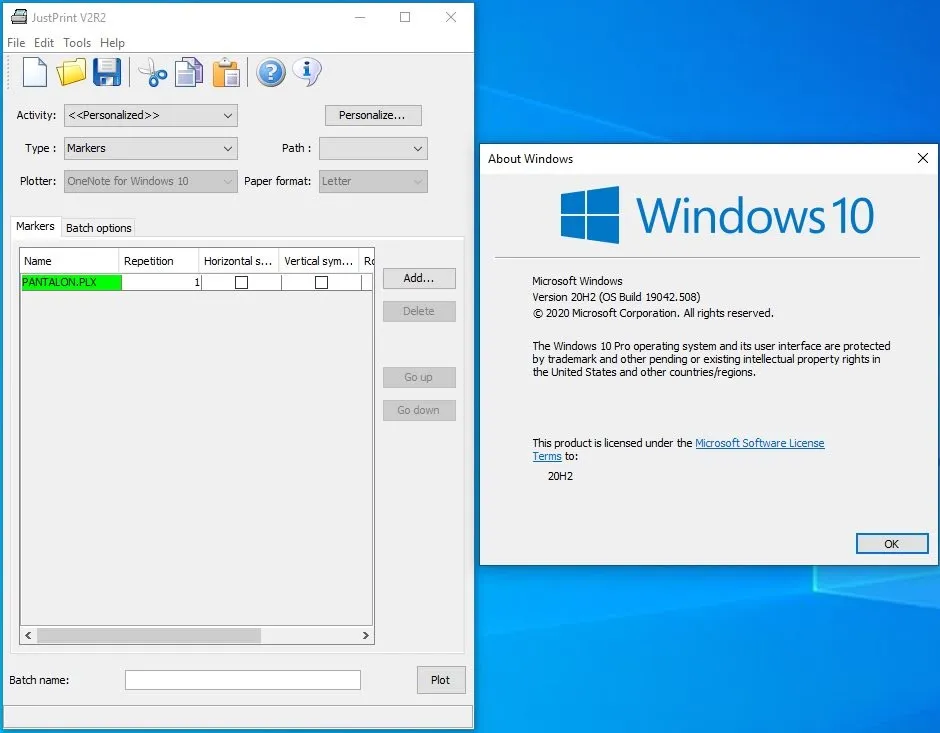Save using the floppy disk icon

coord(107,72)
